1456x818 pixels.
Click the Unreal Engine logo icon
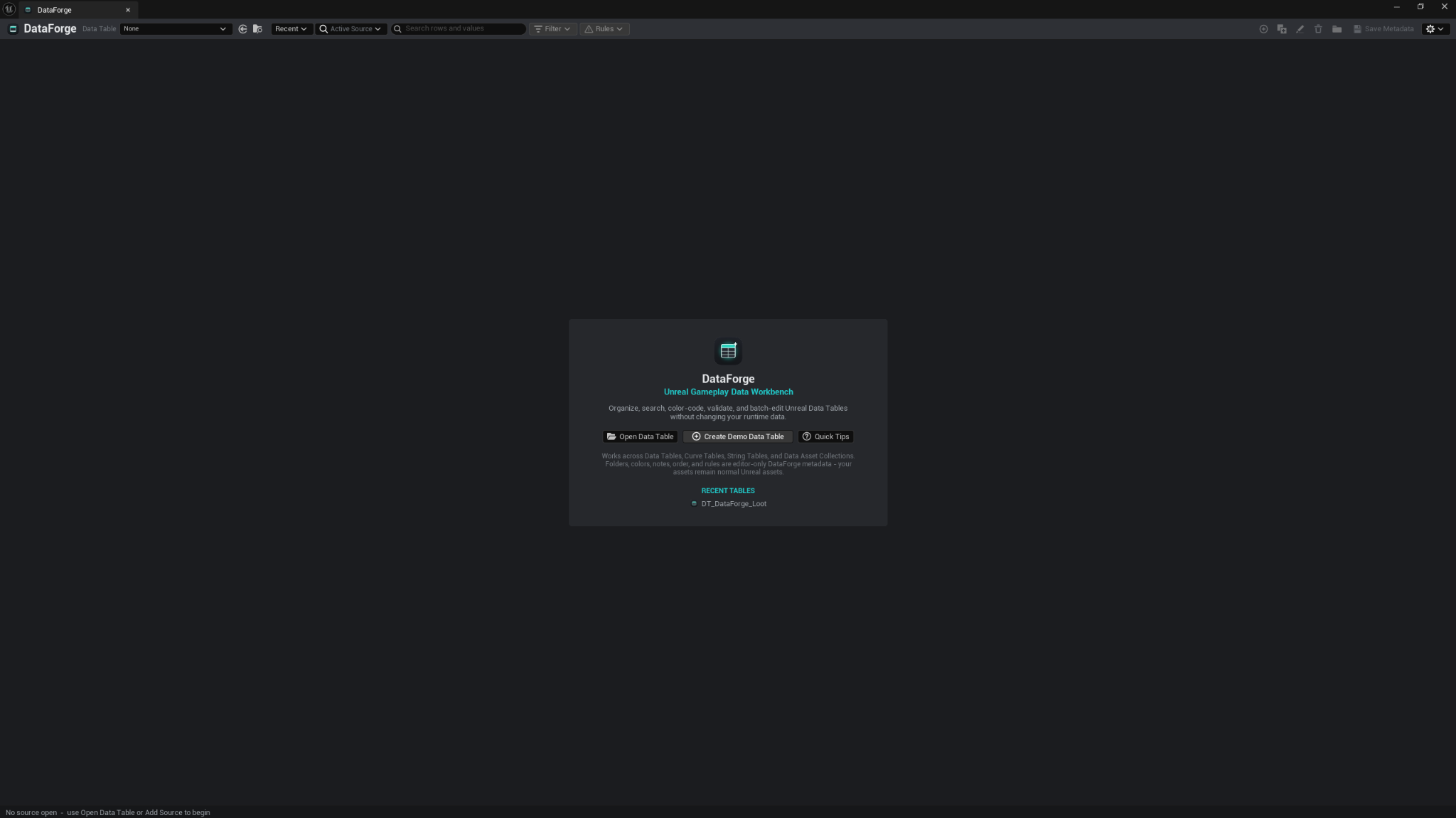[x=9, y=9]
